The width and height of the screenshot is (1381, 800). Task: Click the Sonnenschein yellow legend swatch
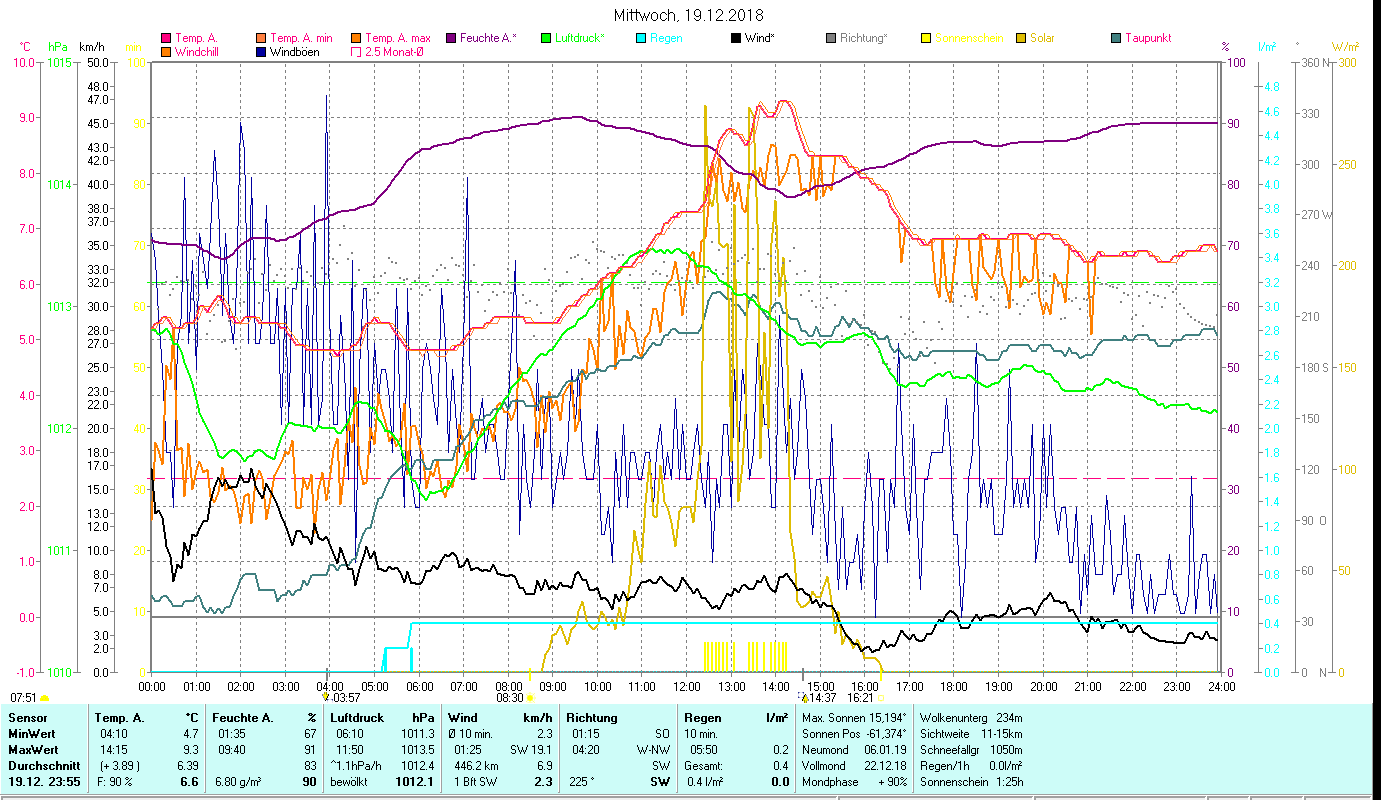[926, 39]
